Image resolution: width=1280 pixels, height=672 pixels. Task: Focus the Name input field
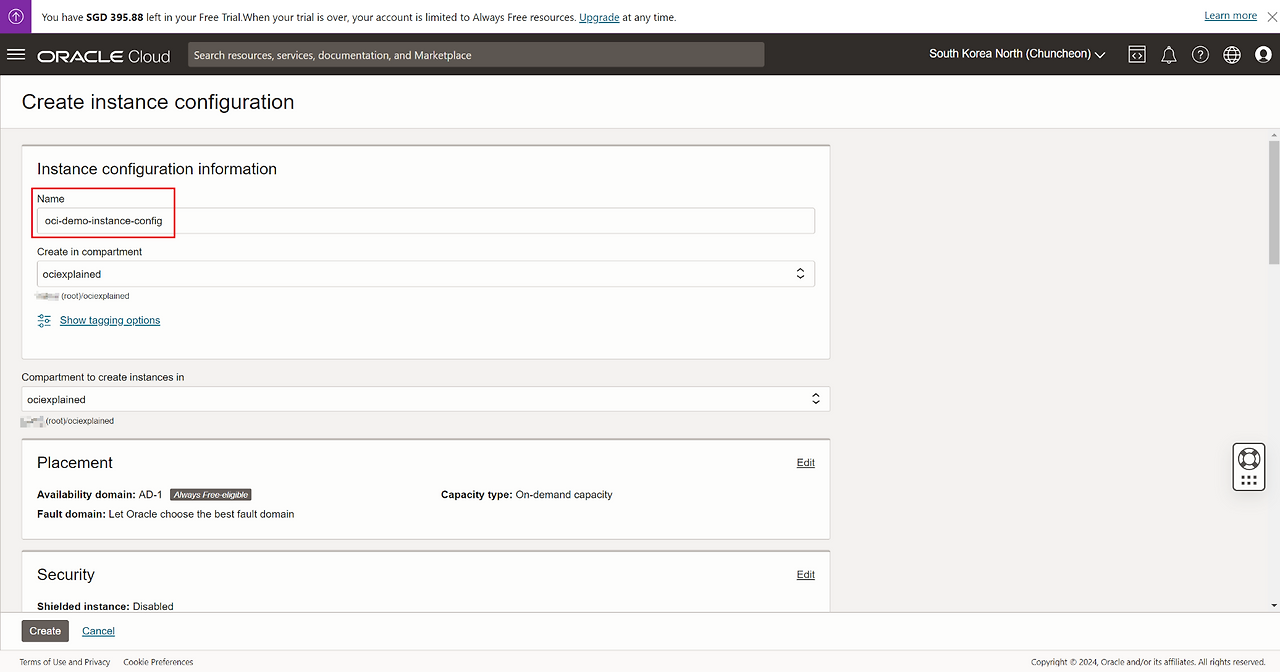click(x=425, y=221)
